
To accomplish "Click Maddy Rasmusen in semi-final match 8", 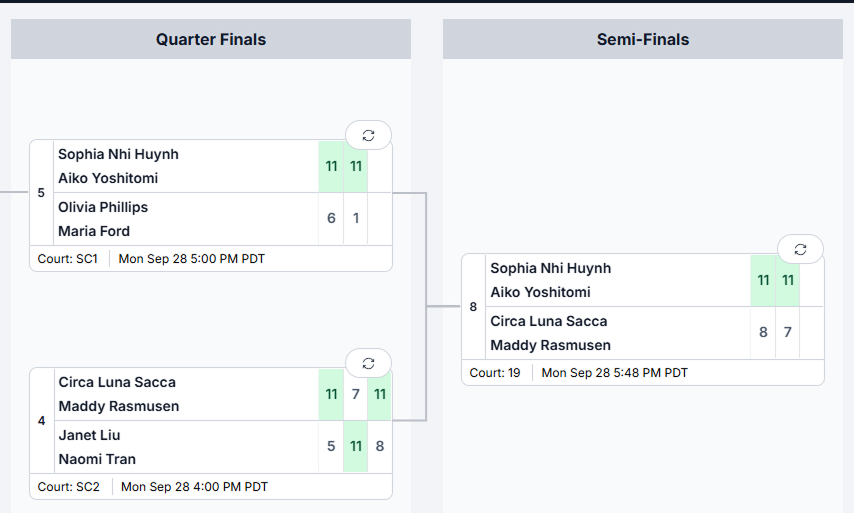I will click(x=550, y=345).
